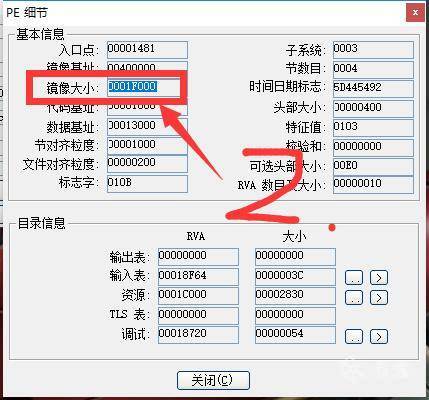Click the 可选头部大小 field 00E0

(x=373, y=166)
